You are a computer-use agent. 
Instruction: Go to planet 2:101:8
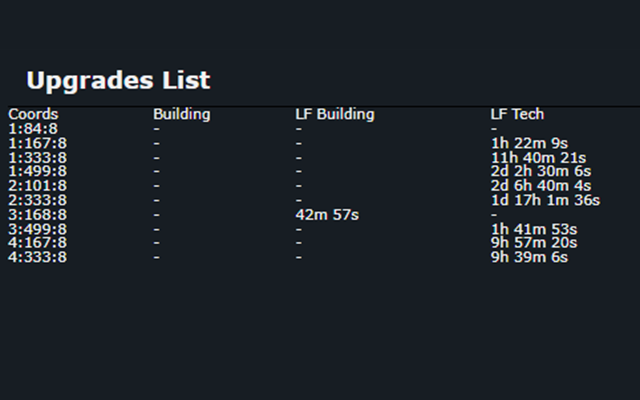(x=37, y=186)
